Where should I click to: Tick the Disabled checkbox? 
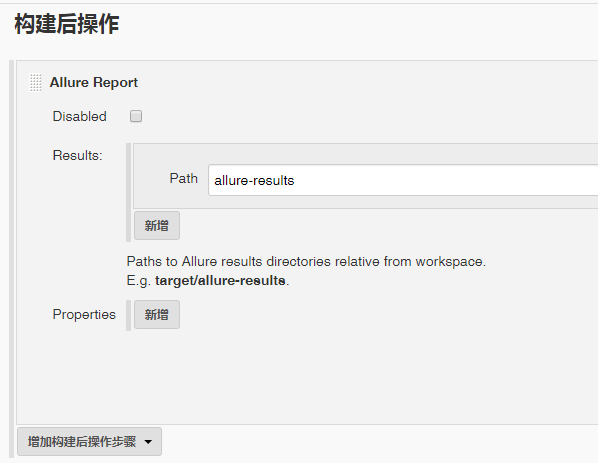pyautogui.click(x=136, y=116)
